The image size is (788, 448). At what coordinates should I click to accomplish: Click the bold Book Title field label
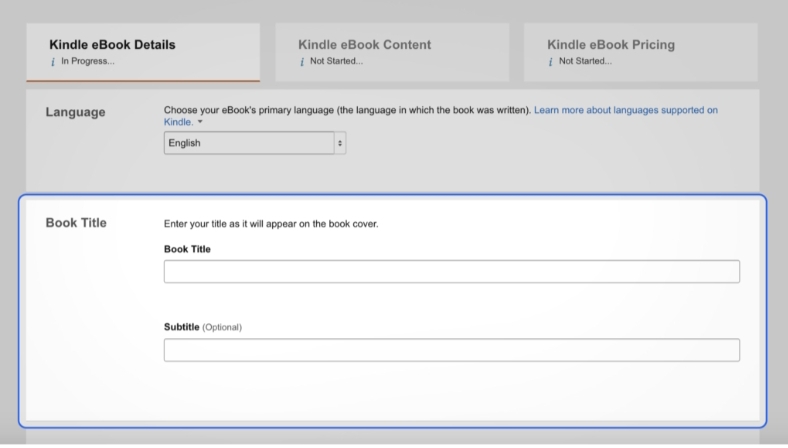coord(187,249)
